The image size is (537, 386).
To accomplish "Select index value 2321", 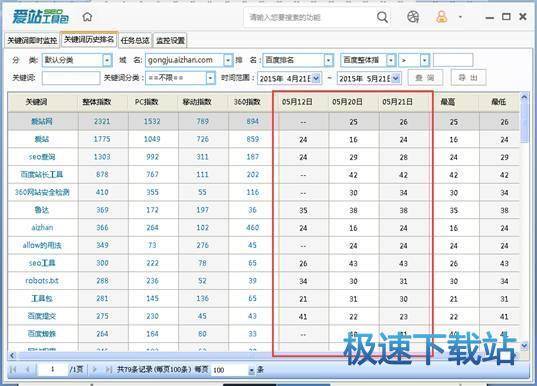I will click(x=102, y=121).
